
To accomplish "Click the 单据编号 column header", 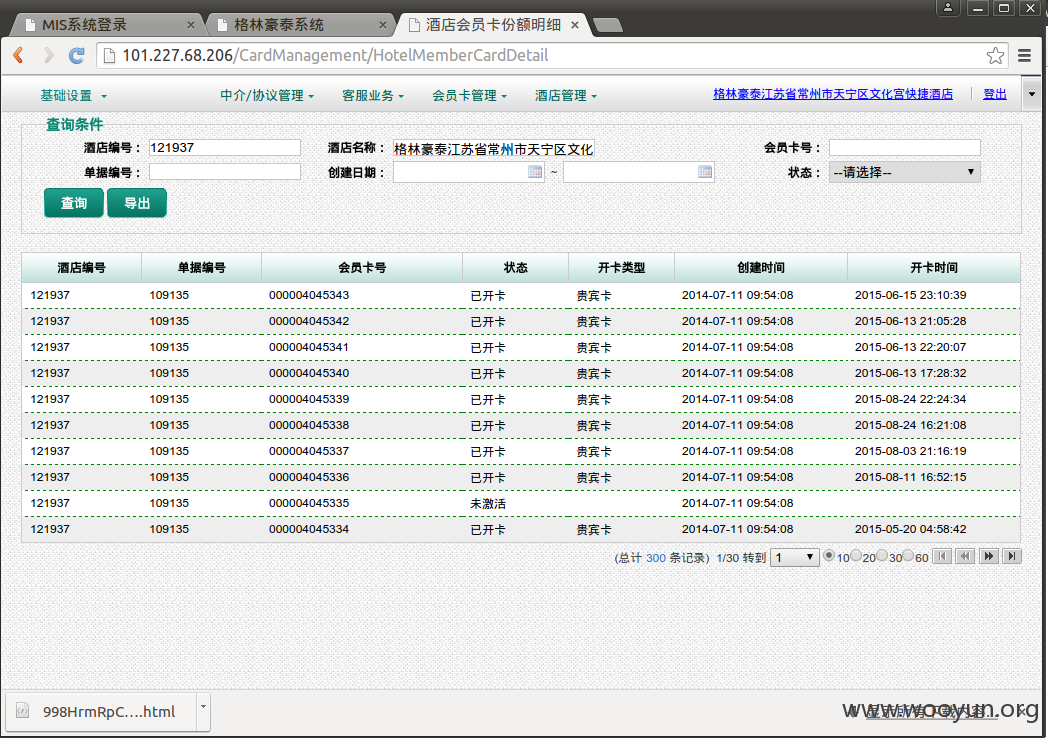I will click(201, 267).
